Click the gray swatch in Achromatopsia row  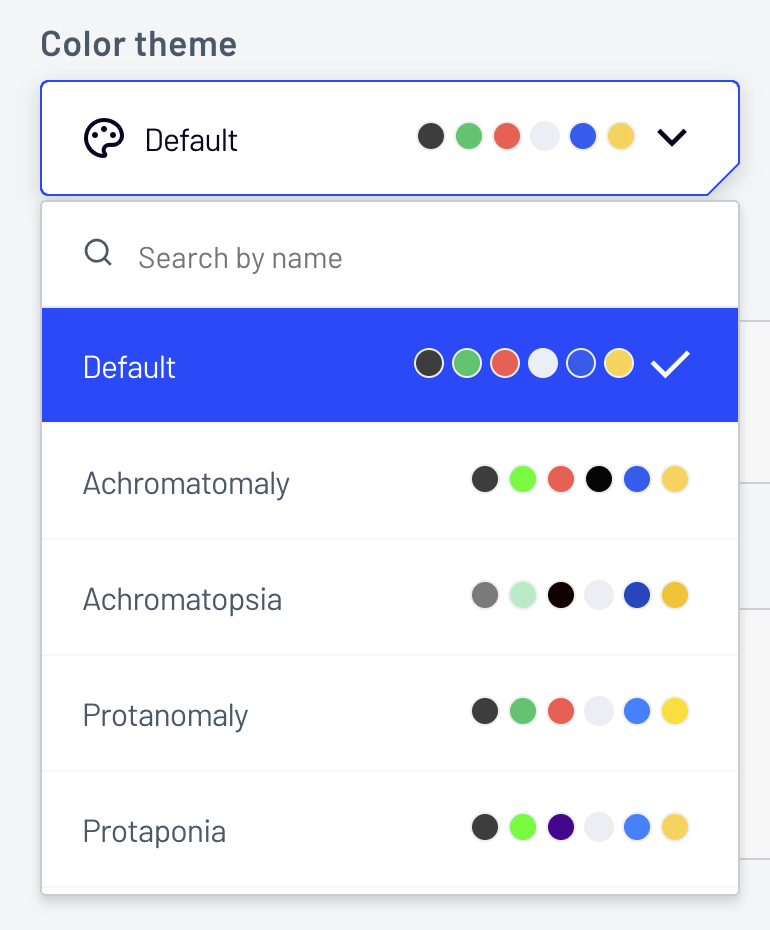pyautogui.click(x=485, y=595)
